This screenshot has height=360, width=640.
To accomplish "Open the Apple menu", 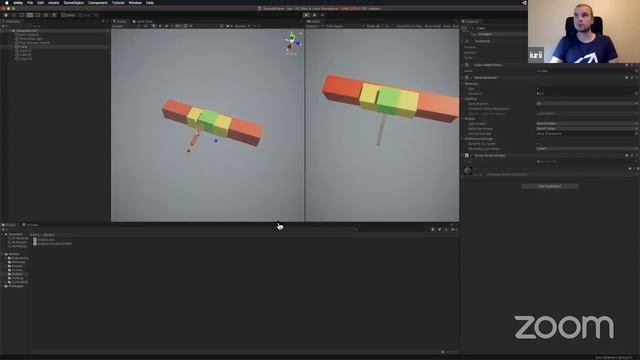I will pyautogui.click(x=7, y=3).
